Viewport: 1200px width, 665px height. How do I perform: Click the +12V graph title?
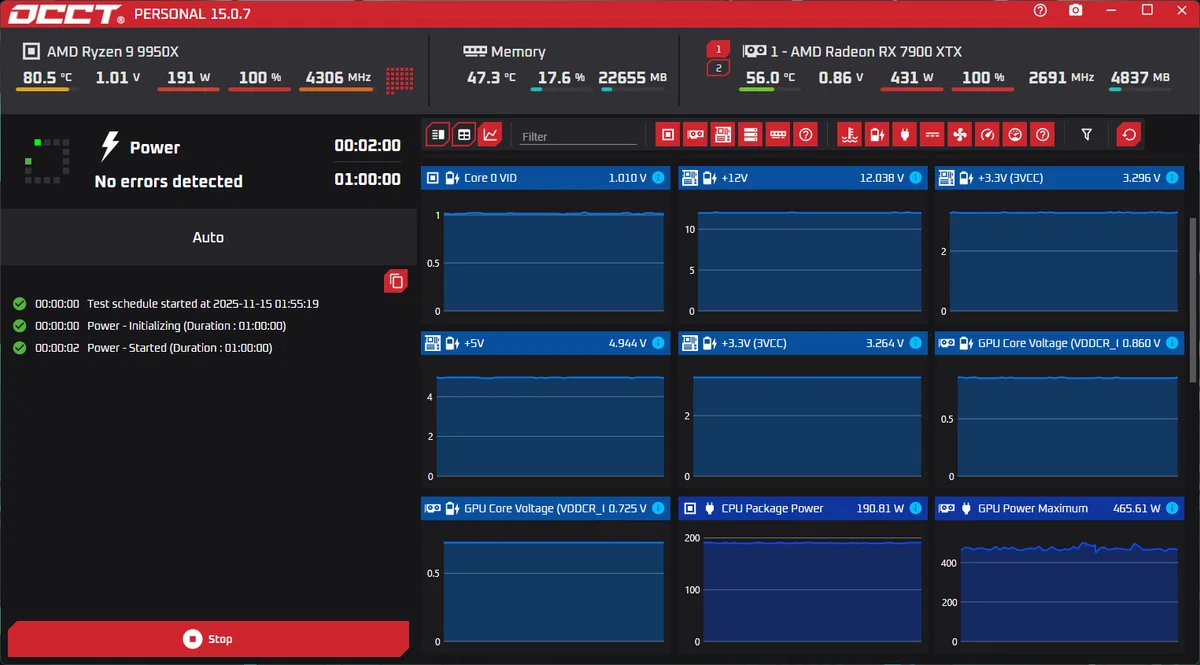tap(735, 178)
